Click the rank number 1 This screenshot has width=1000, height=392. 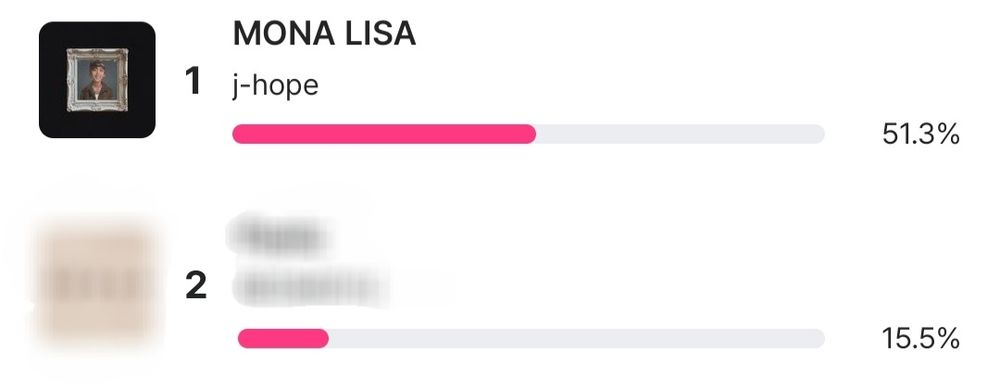(193, 82)
